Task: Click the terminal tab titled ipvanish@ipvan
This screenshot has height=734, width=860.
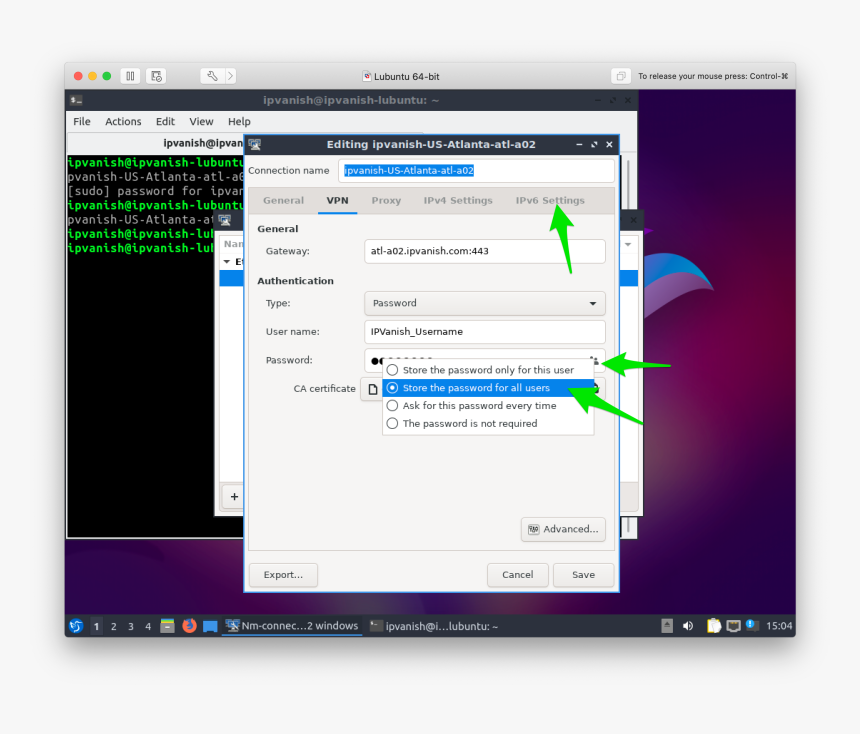Action: (x=202, y=144)
